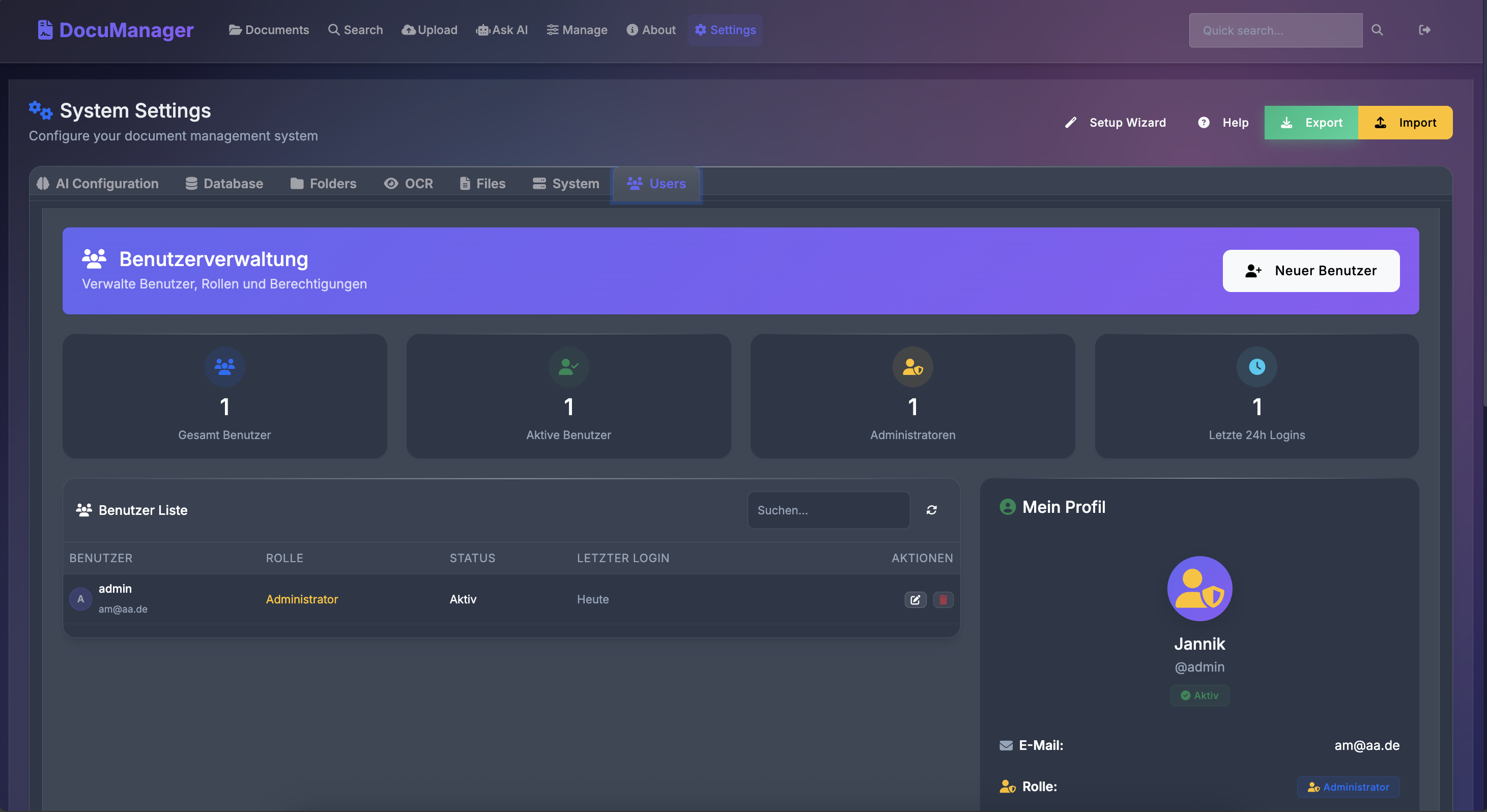Open the OCR tab
1487x812 pixels.
point(409,184)
